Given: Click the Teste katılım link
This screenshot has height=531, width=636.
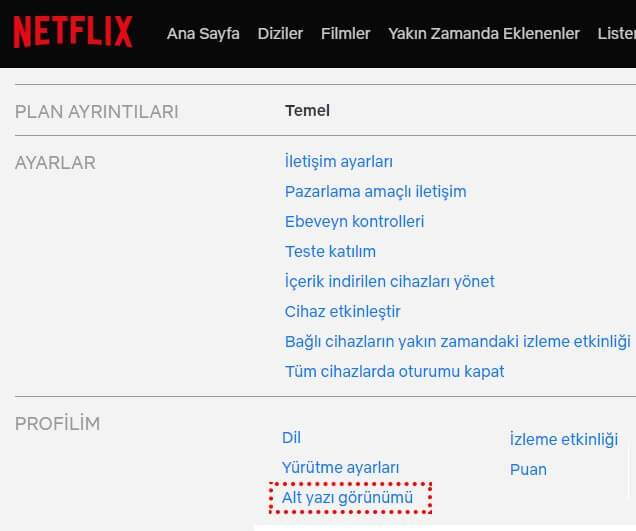Looking at the screenshot, I should pyautogui.click(x=330, y=251).
